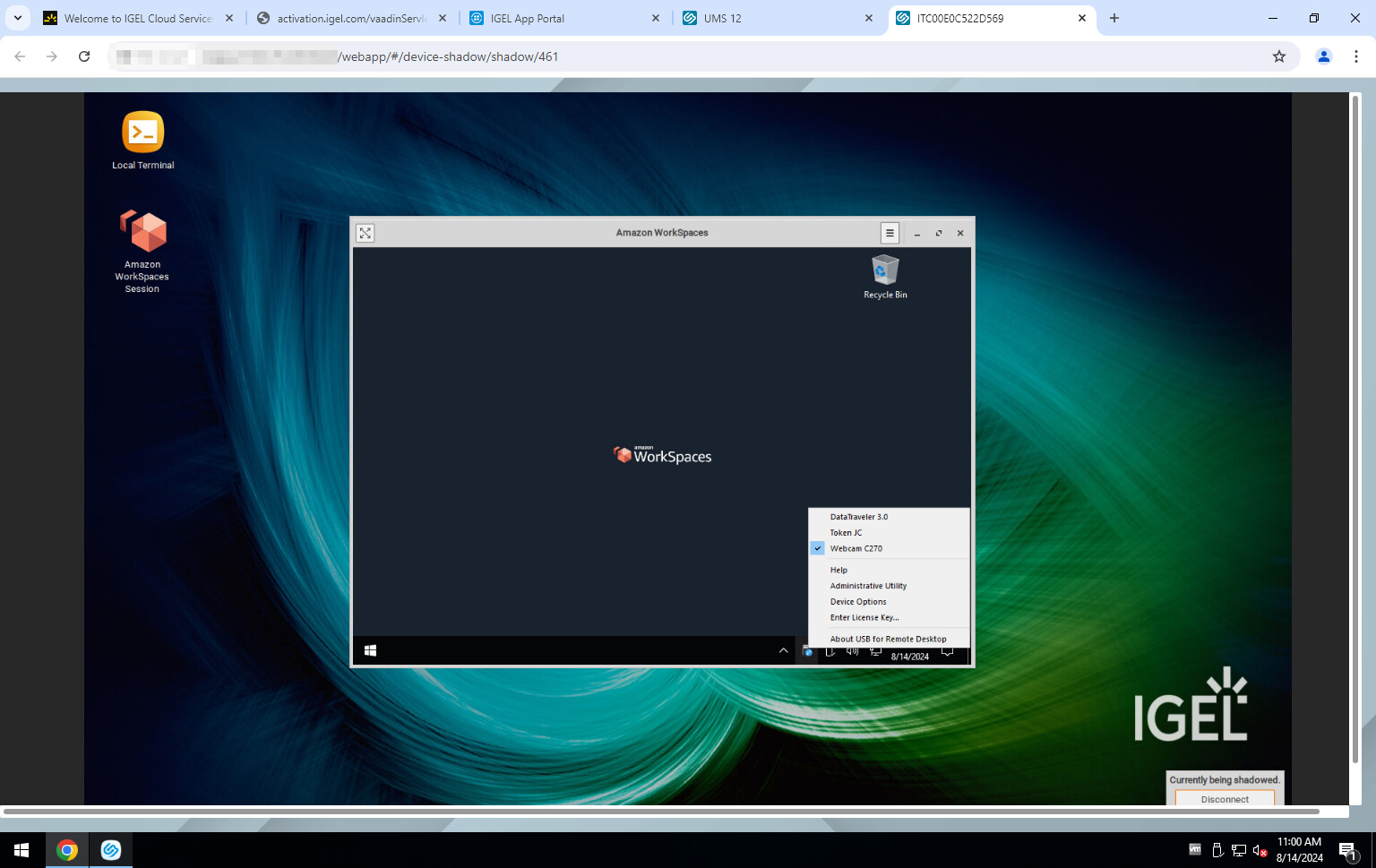Enable the Token JC device
Screen dimensions: 1376x868
[846, 533]
